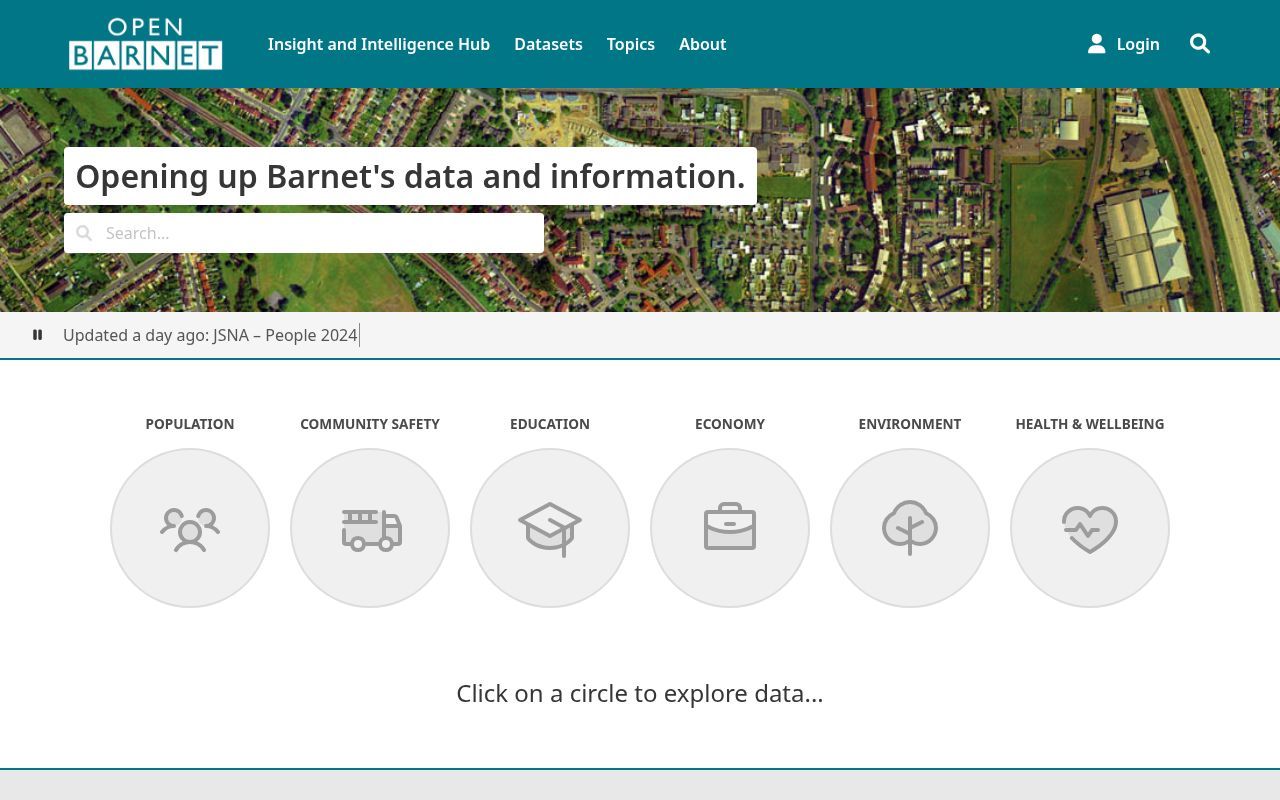Screen dimensions: 1280x800
Task: Select the Community Safety fire truck circle
Action: tap(370, 528)
